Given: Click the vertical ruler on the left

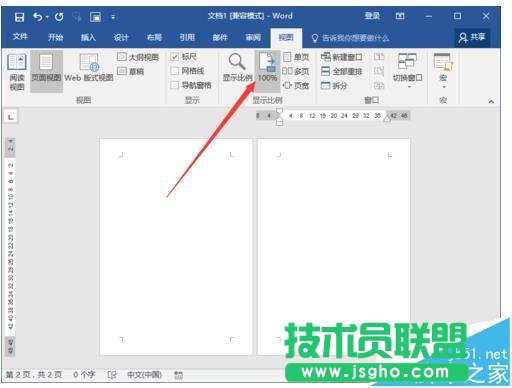Looking at the screenshot, I should [10, 247].
